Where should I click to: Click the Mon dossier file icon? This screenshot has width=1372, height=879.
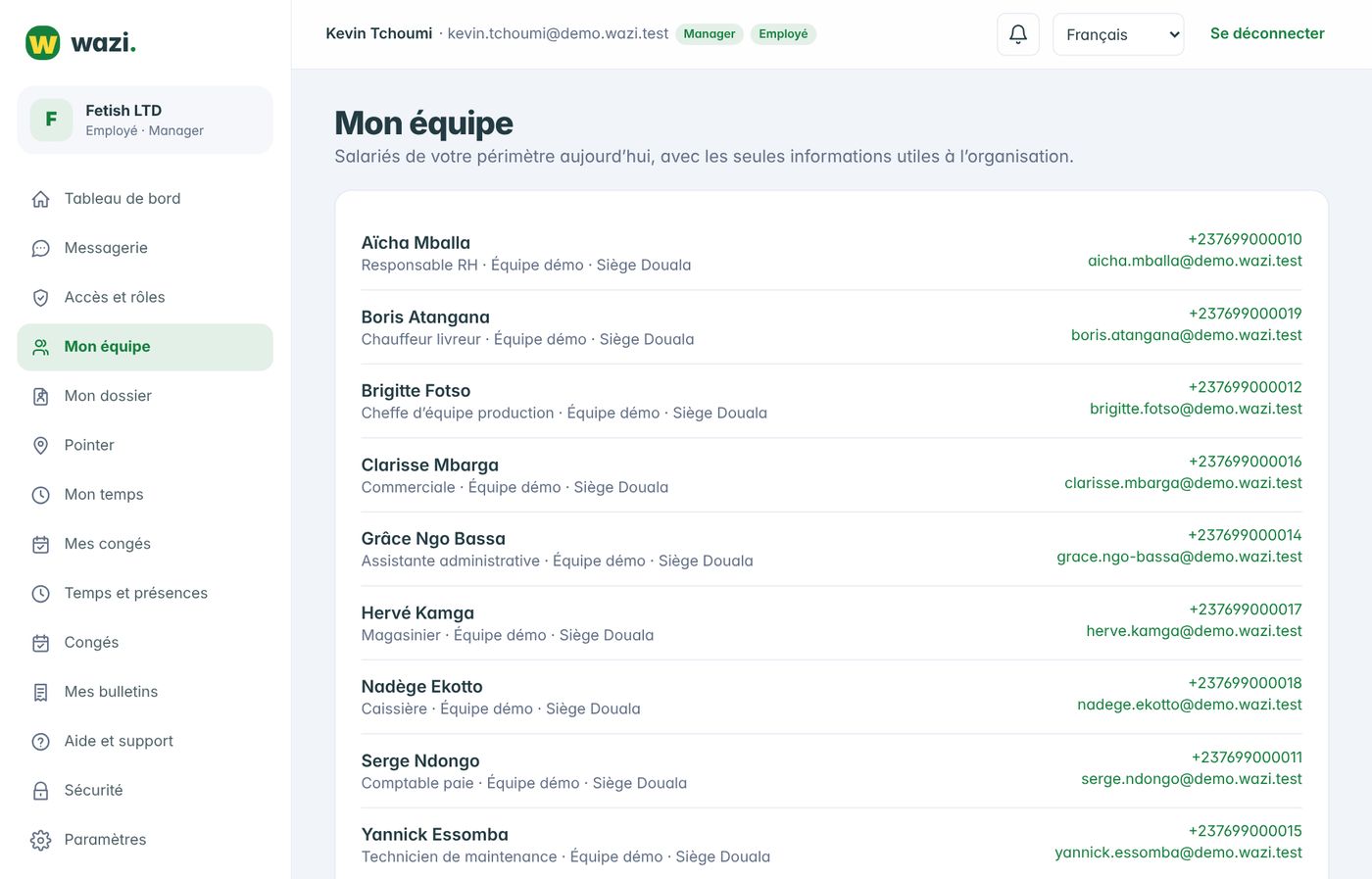(40, 397)
